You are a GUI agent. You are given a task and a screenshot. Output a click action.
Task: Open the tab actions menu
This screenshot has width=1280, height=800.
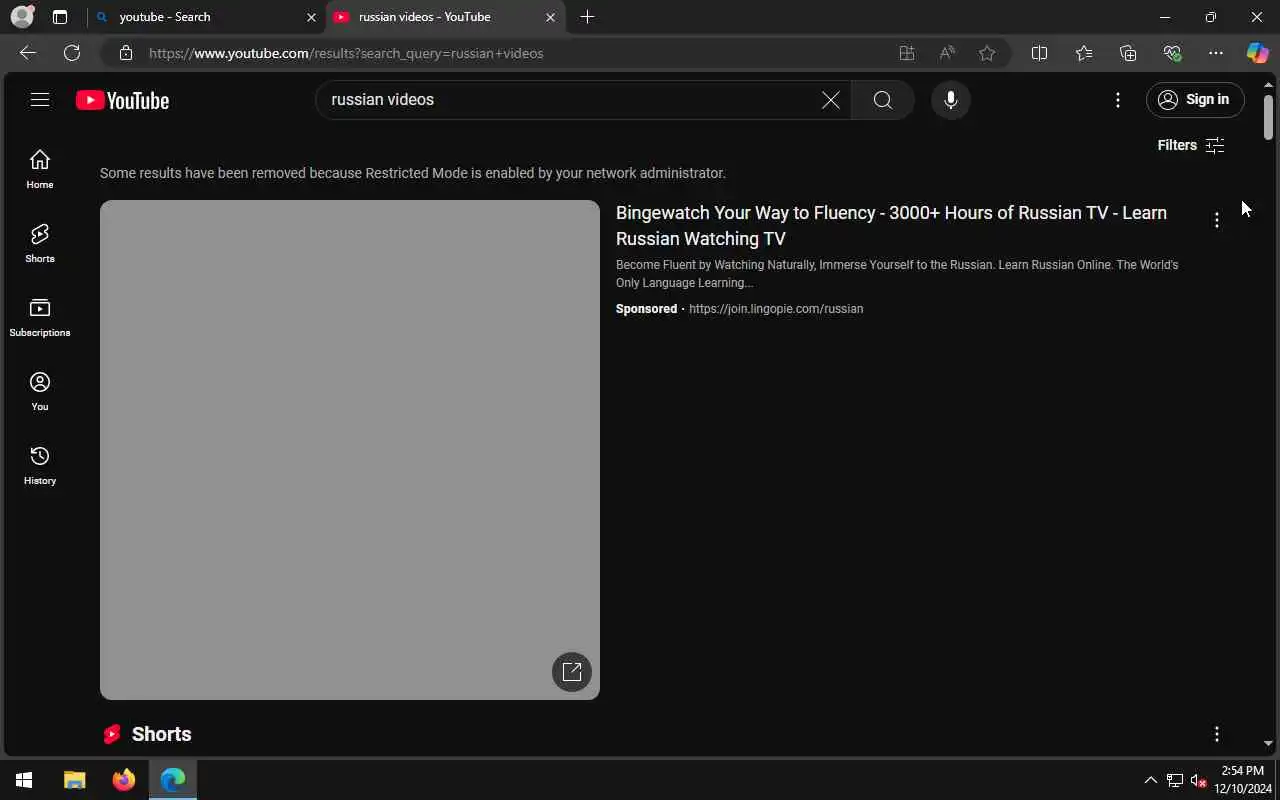click(x=60, y=17)
